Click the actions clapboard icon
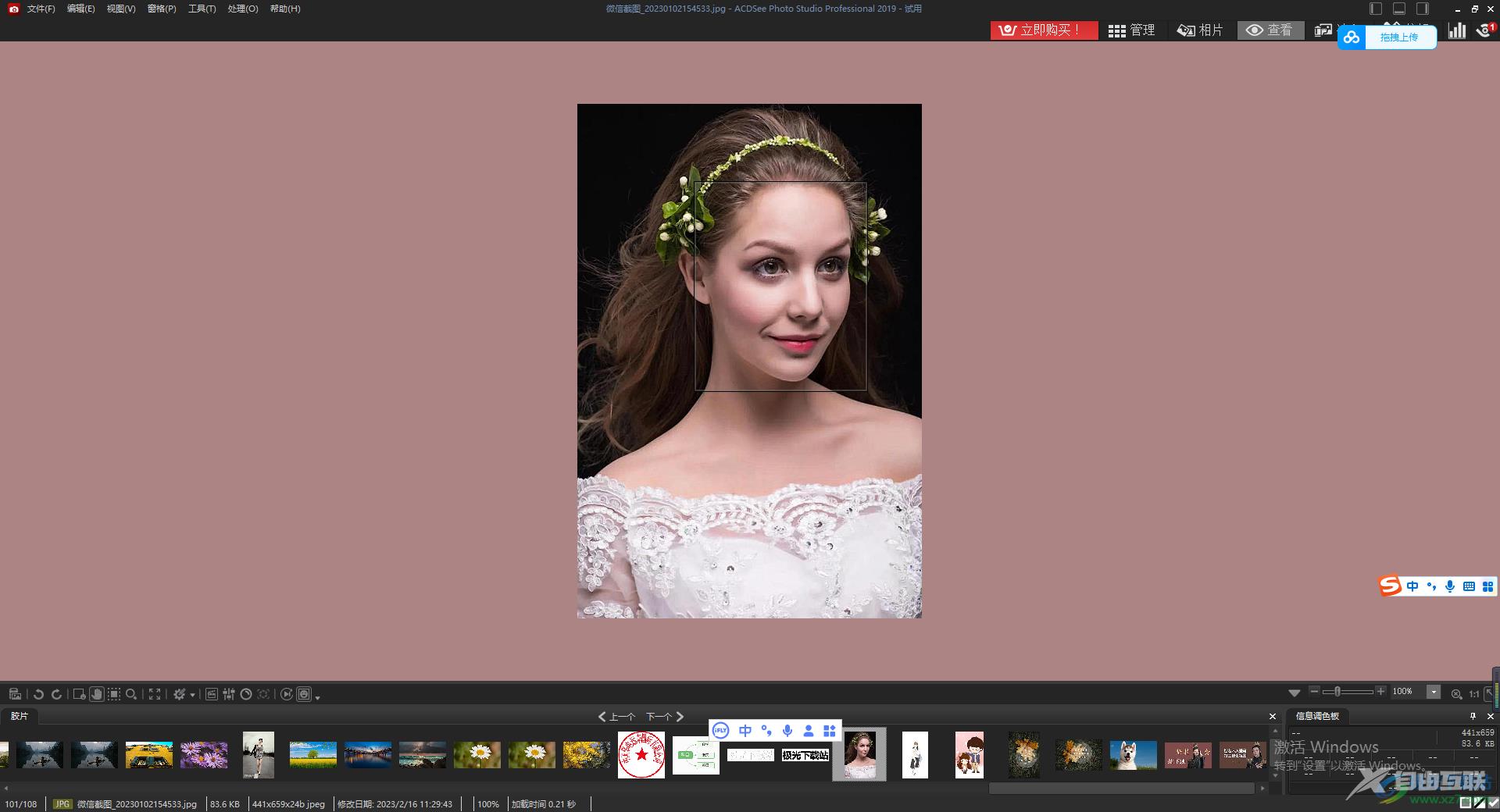The height and width of the screenshot is (812, 1500). pos(212,694)
